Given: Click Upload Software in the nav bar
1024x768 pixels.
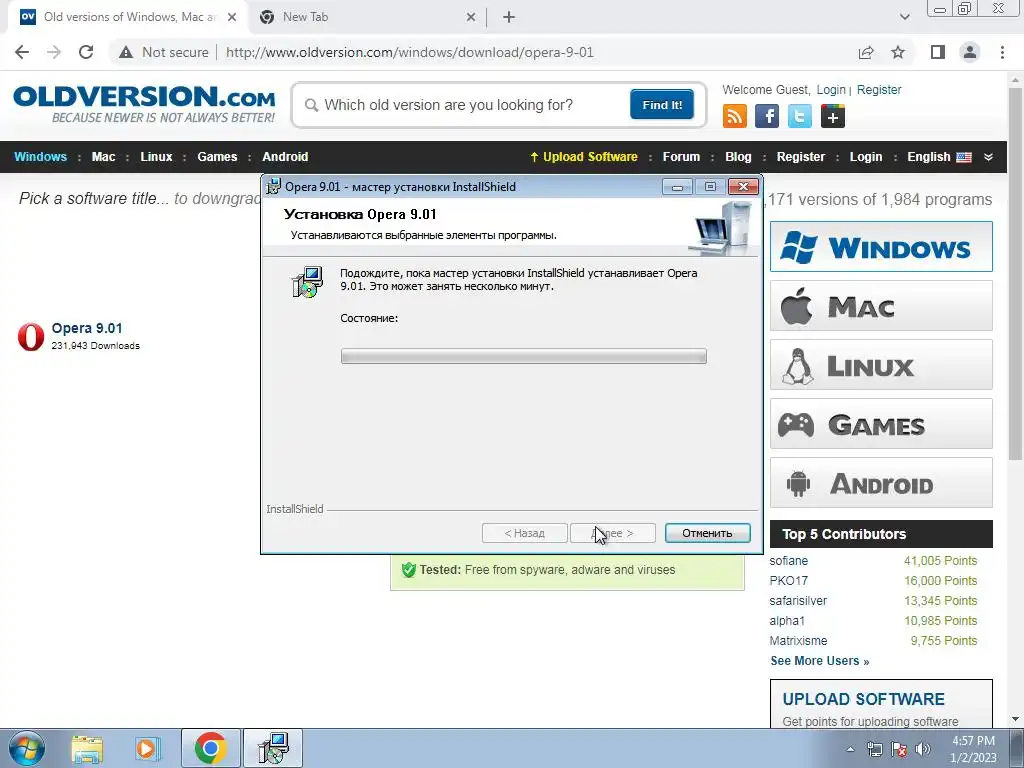Looking at the screenshot, I should [584, 157].
